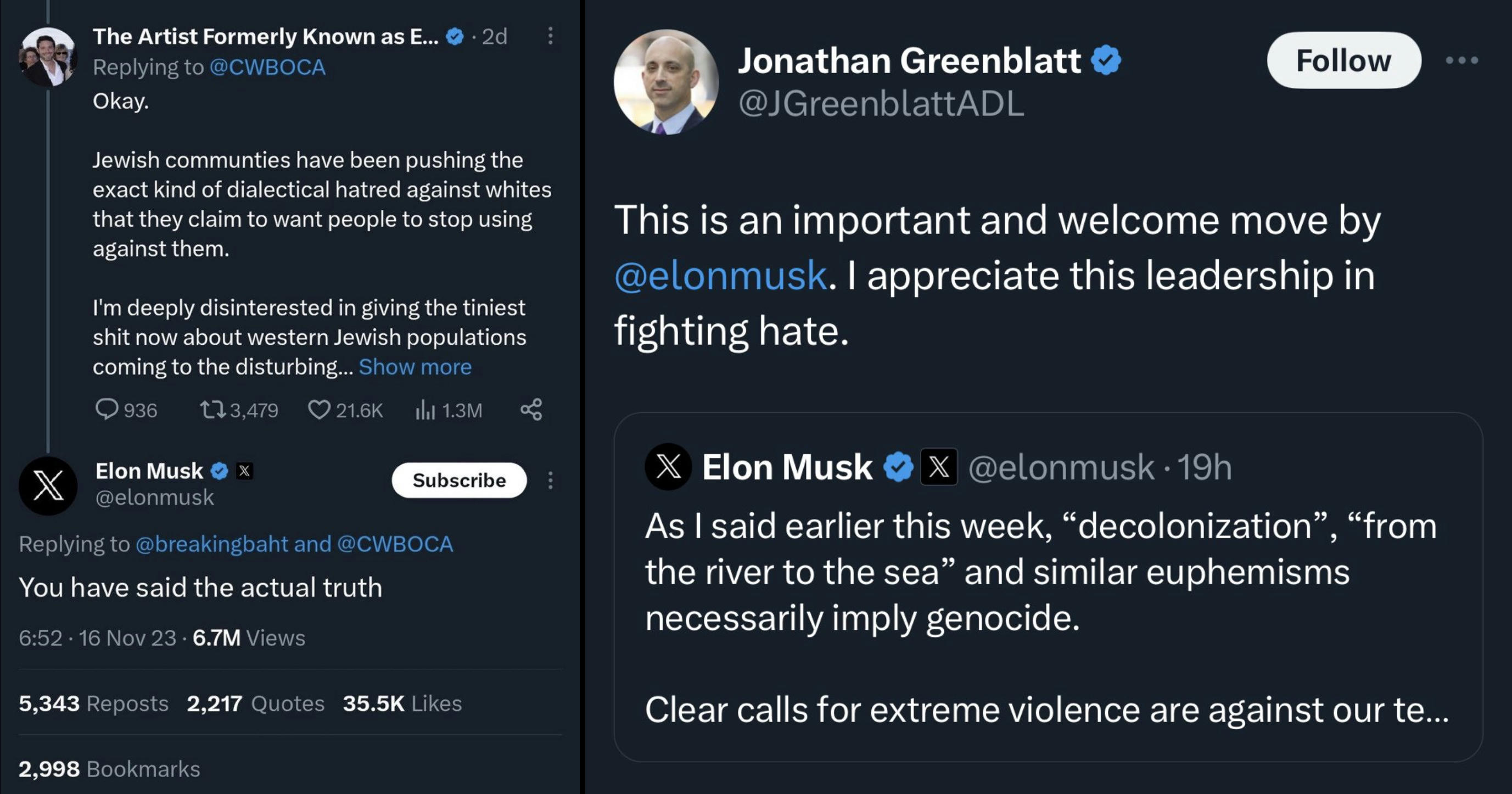This screenshot has height=794, width=1512.
Task: Click the repost icon showing 3,479
Action: (212, 410)
